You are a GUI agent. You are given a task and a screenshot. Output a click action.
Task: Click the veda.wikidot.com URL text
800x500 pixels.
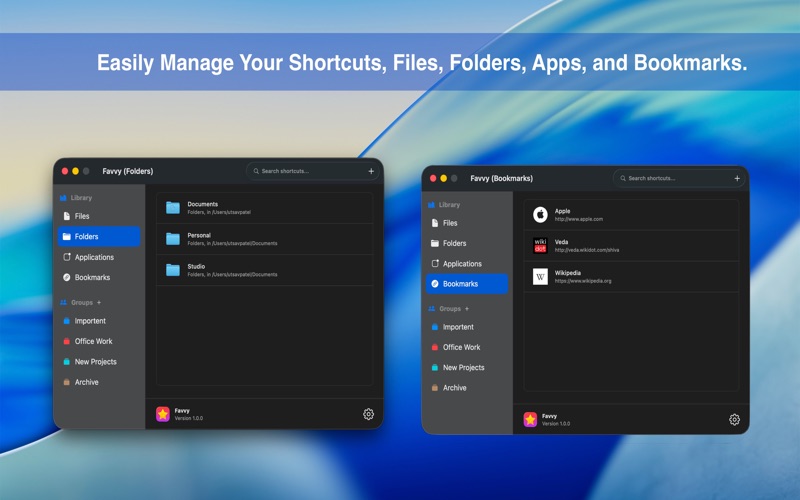[587, 251]
